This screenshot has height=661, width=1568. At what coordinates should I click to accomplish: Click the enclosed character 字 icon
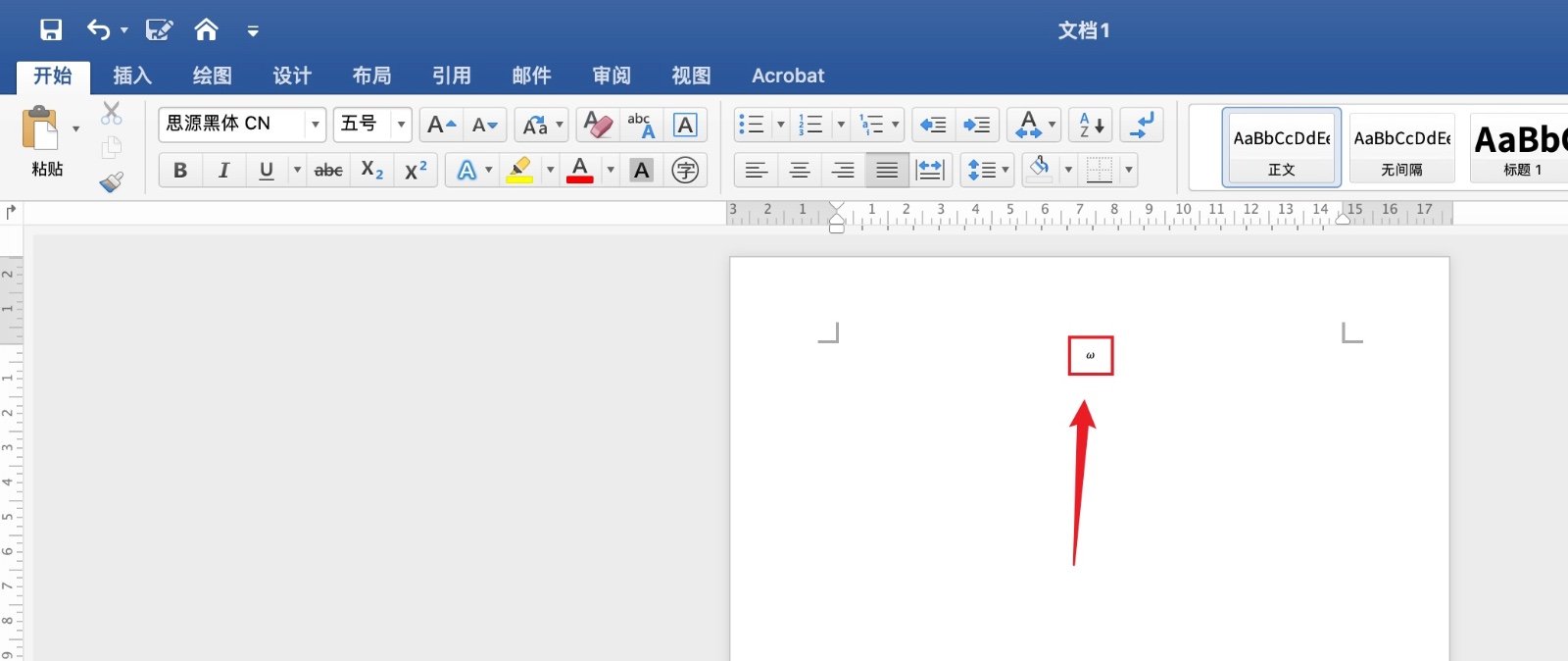coord(685,170)
